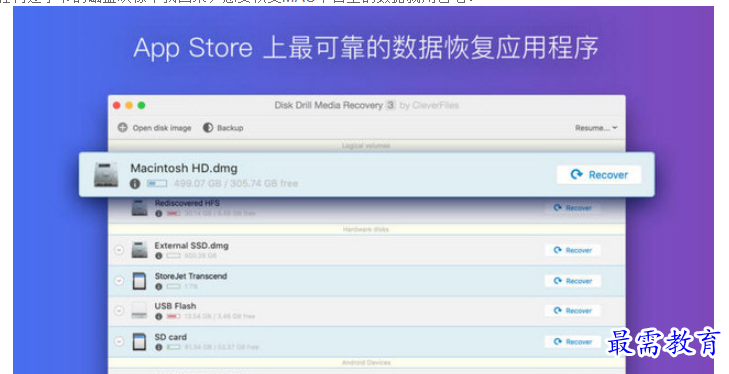729x374 pixels.
Task: Select the USB Flash name
Action: pyautogui.click(x=175, y=306)
